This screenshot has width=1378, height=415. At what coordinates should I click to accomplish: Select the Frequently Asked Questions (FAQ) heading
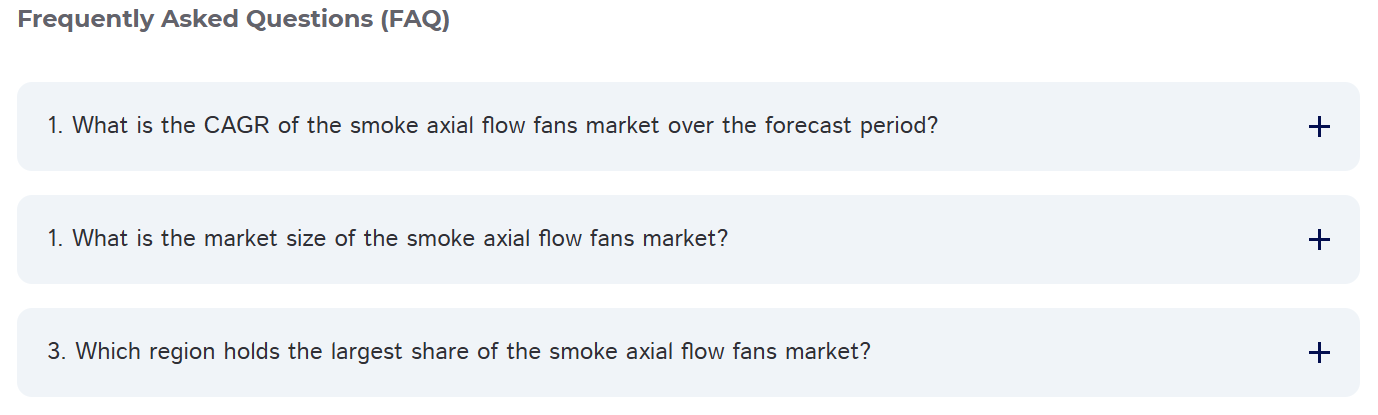click(x=234, y=21)
